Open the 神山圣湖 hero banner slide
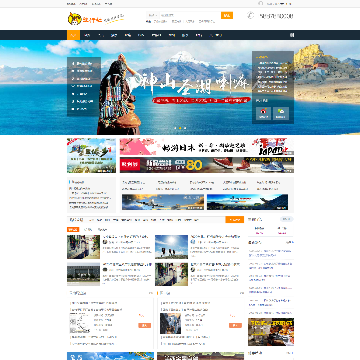Screen dimensions: 360x360 tap(180, 87)
